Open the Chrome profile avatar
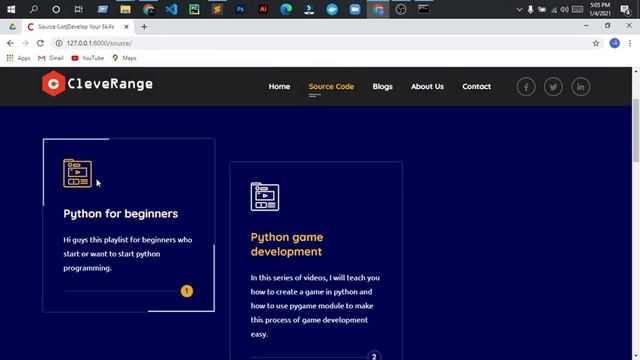The height and width of the screenshot is (360, 640). (x=615, y=43)
